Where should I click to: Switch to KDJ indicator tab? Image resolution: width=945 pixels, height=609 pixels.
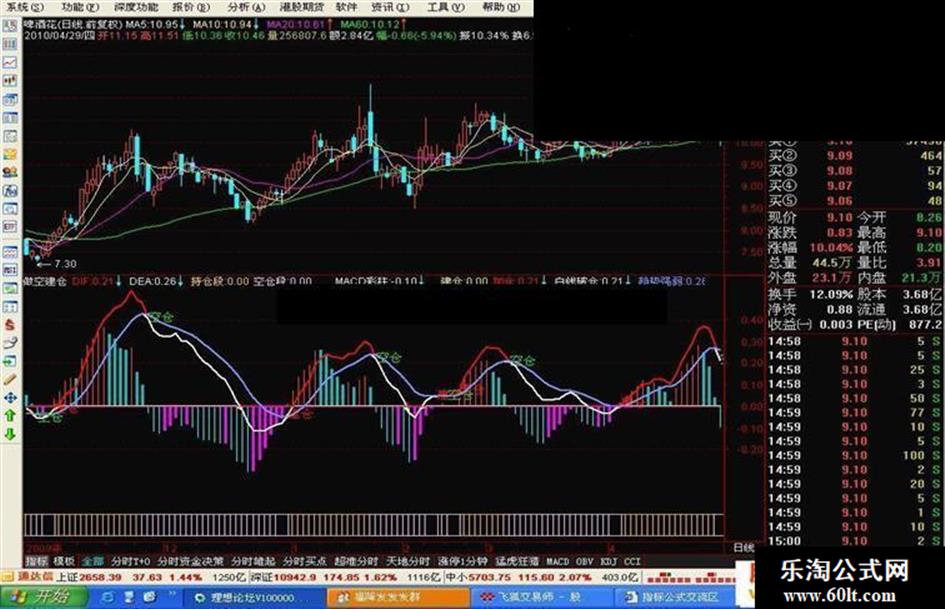pos(609,561)
